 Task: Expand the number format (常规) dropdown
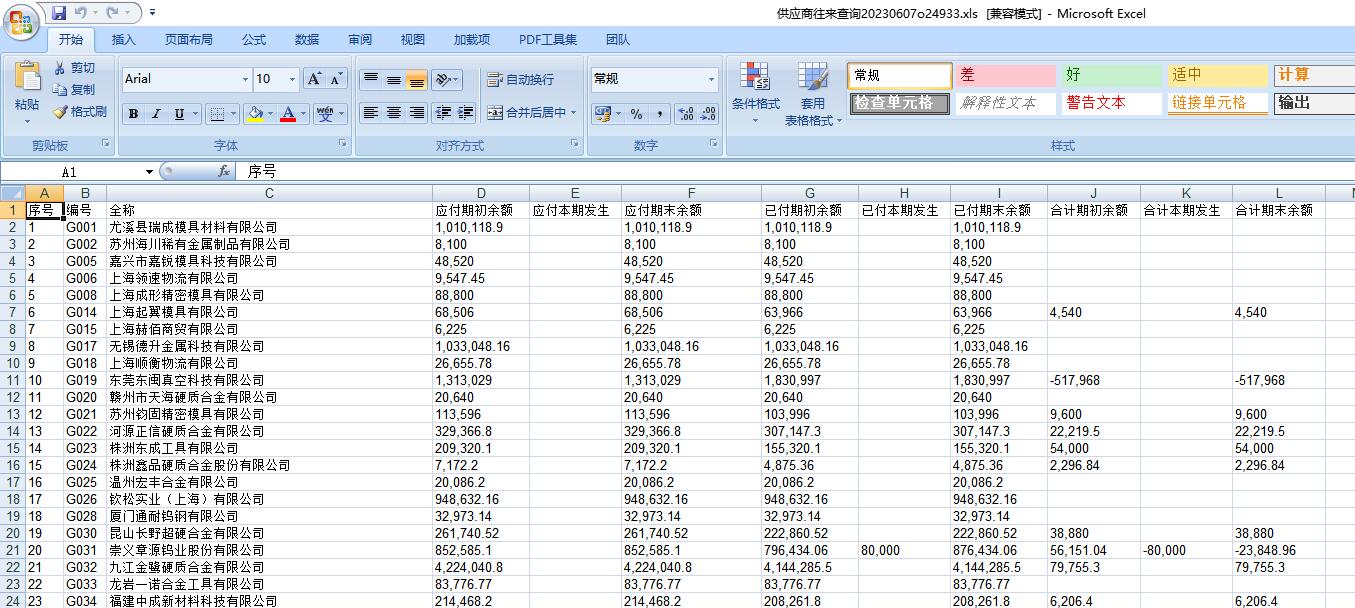[712, 80]
